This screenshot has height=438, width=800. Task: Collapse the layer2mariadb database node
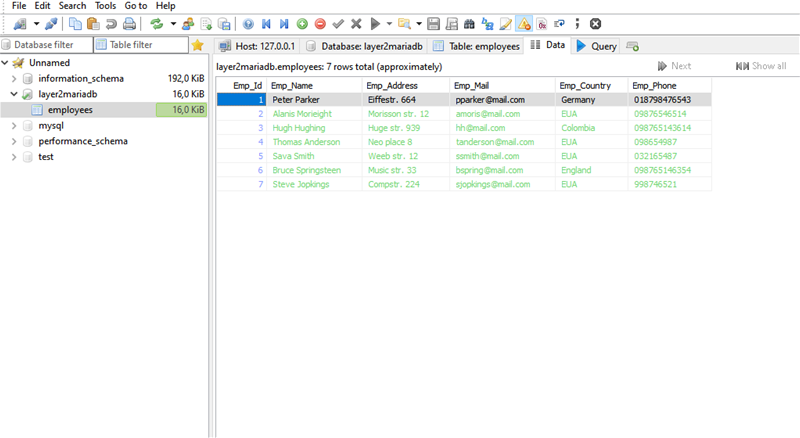click(14, 94)
